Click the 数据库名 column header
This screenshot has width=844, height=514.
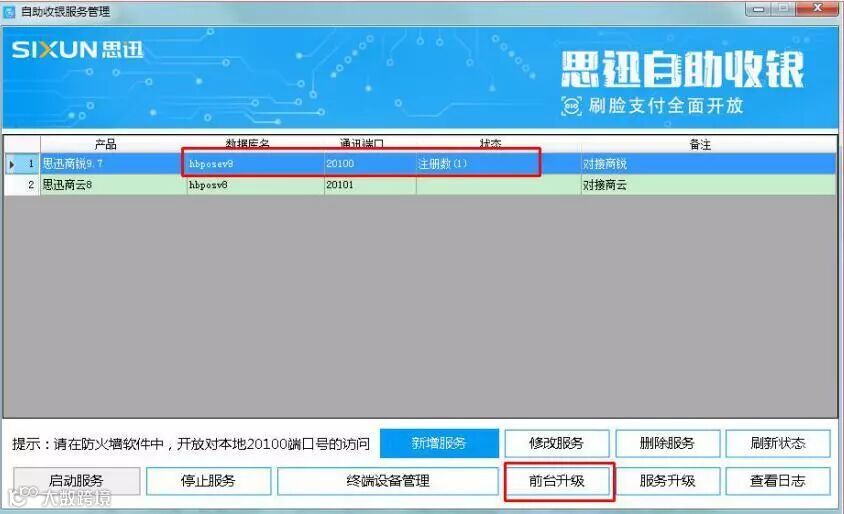point(248,144)
